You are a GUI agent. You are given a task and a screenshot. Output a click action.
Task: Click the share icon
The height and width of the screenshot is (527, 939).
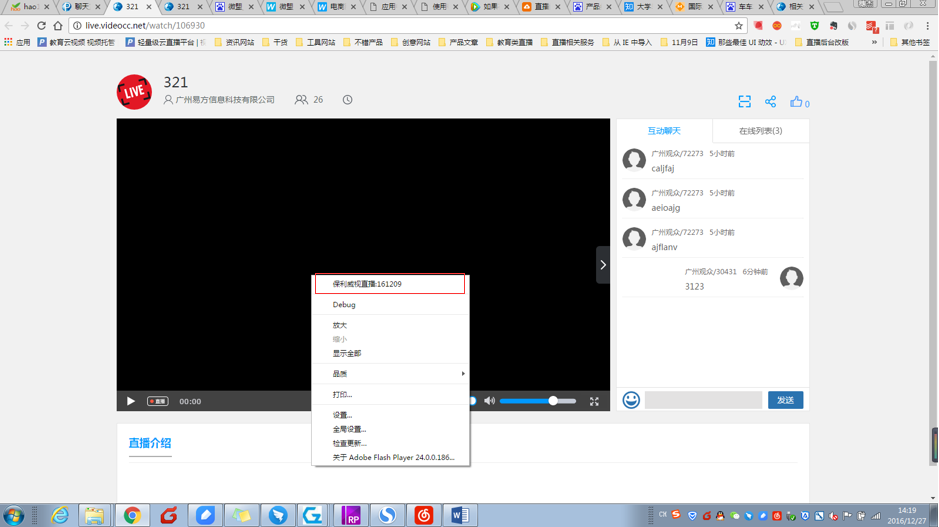(x=770, y=102)
